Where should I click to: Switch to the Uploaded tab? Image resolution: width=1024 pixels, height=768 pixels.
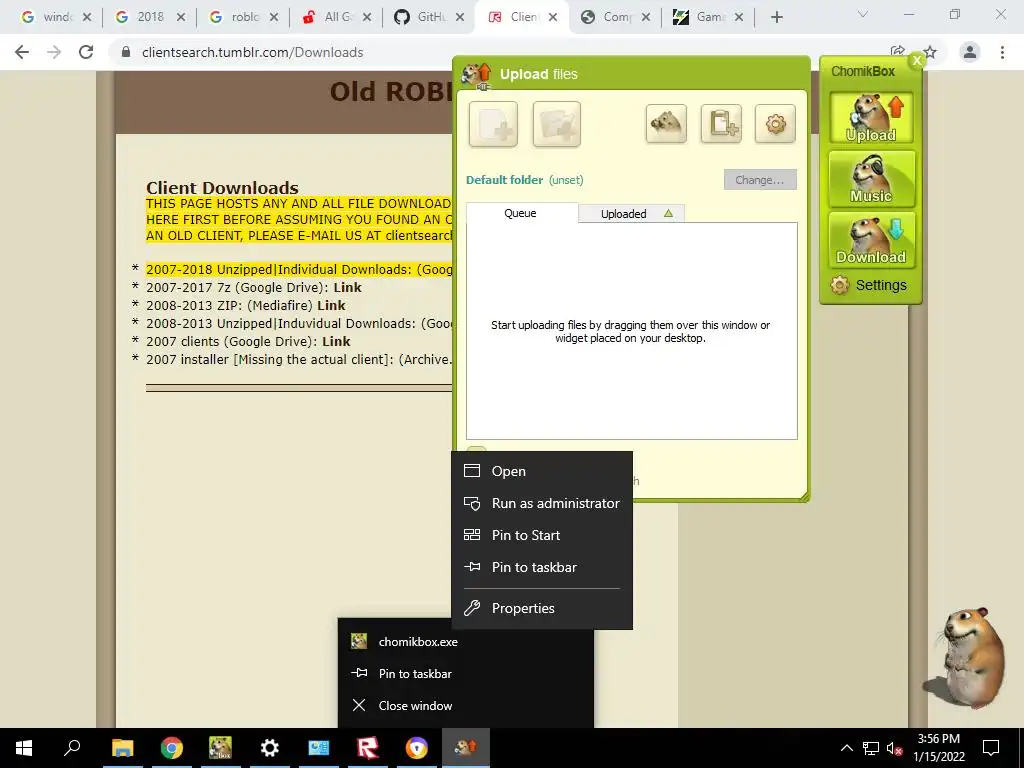tap(632, 214)
